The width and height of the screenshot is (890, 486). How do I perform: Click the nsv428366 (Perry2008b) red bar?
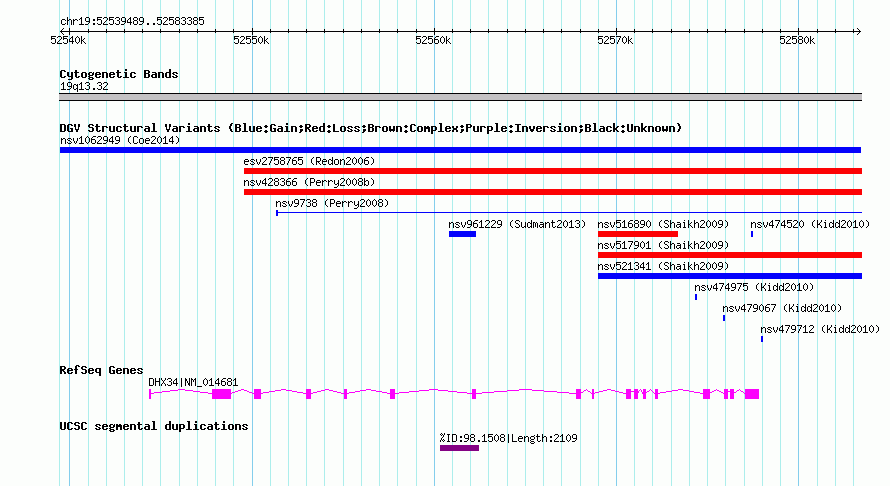553,192
